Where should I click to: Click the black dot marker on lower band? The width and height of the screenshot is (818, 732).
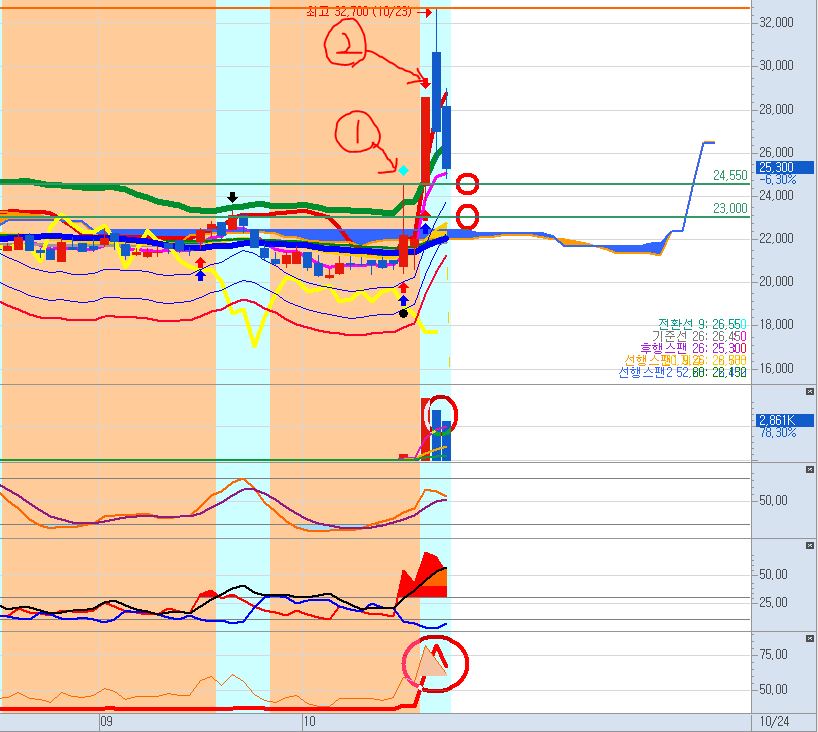pyautogui.click(x=403, y=314)
